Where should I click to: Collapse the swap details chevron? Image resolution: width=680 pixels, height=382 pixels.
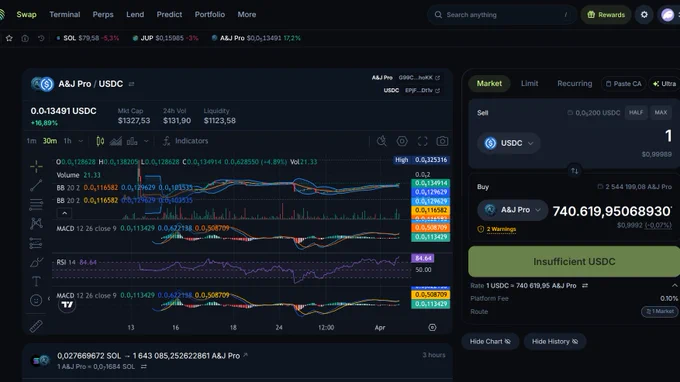tap(674, 286)
